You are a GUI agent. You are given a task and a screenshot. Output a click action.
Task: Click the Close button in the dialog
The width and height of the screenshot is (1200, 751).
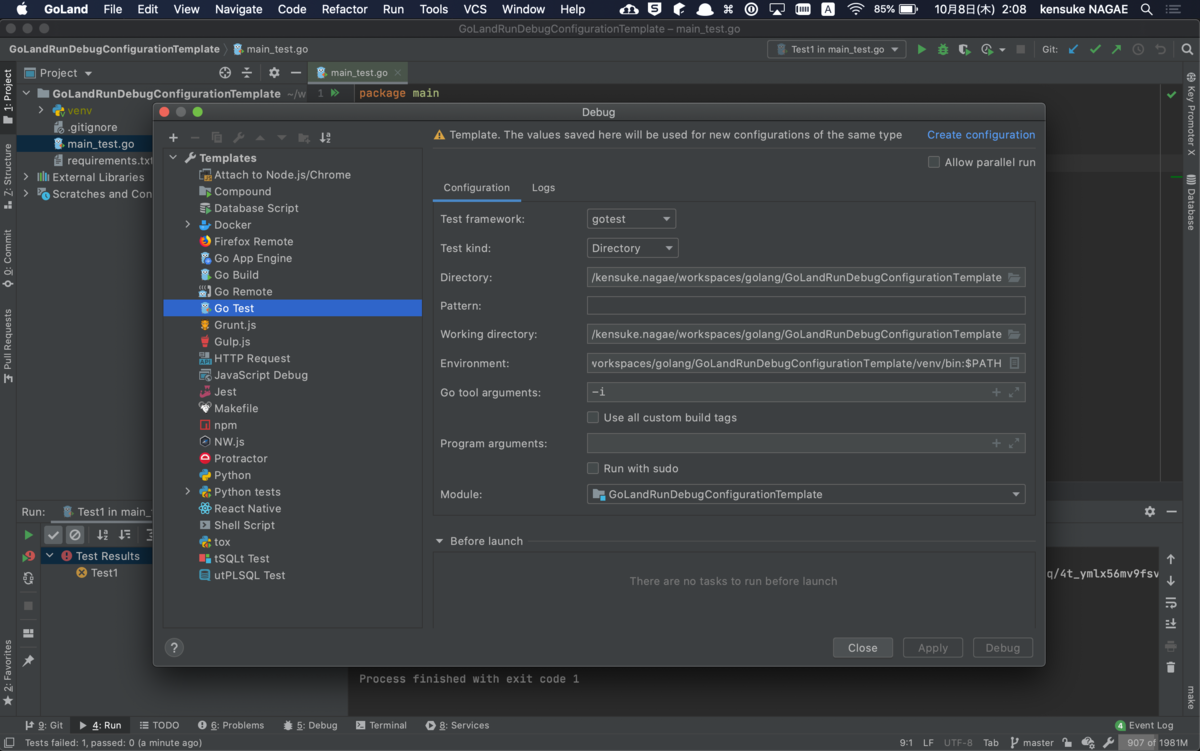click(863, 648)
